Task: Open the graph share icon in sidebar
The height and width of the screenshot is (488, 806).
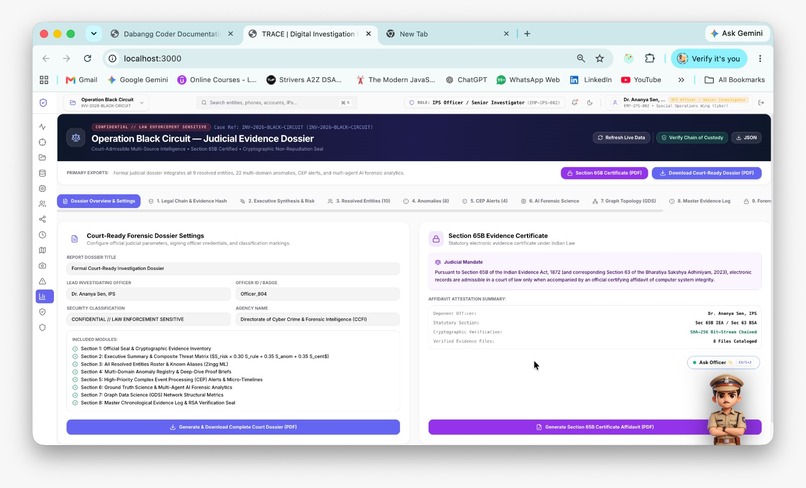Action: [43, 219]
